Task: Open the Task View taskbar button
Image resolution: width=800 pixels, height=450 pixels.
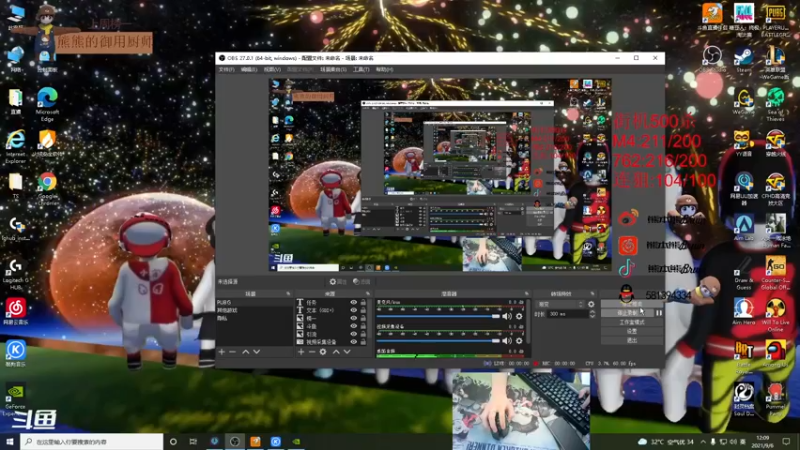Action: [193, 441]
